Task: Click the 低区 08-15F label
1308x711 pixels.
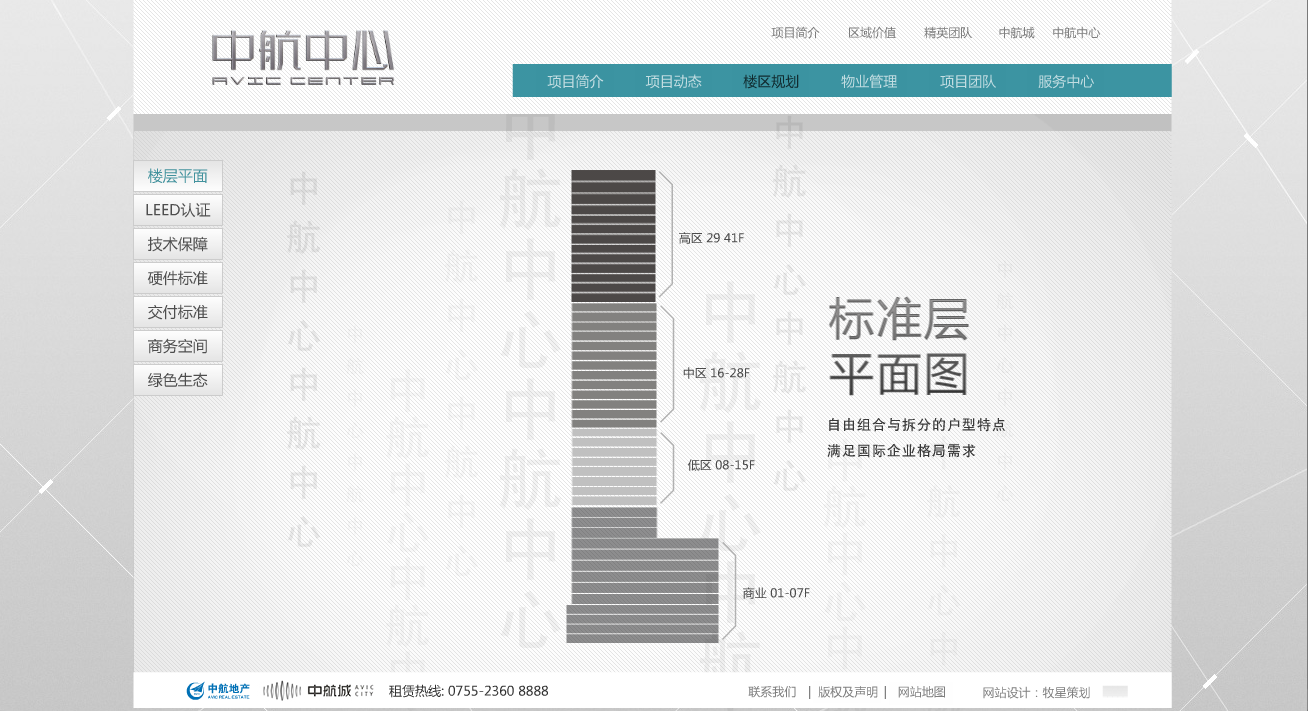Action: tap(721, 465)
